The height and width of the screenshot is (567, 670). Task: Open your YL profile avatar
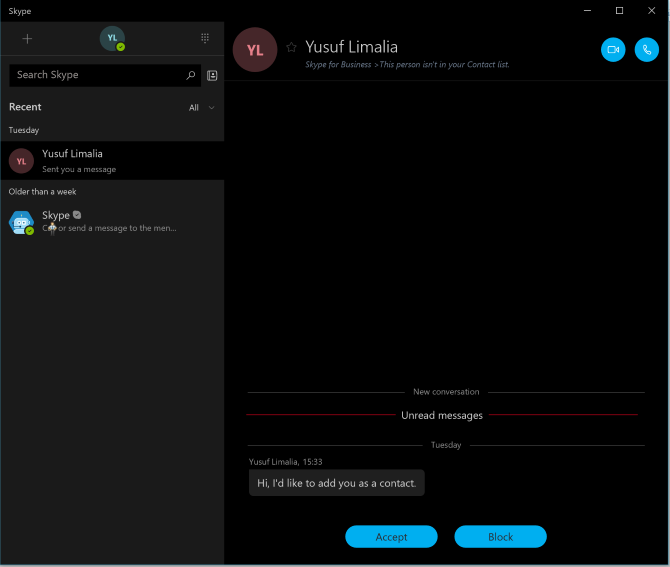click(x=112, y=38)
